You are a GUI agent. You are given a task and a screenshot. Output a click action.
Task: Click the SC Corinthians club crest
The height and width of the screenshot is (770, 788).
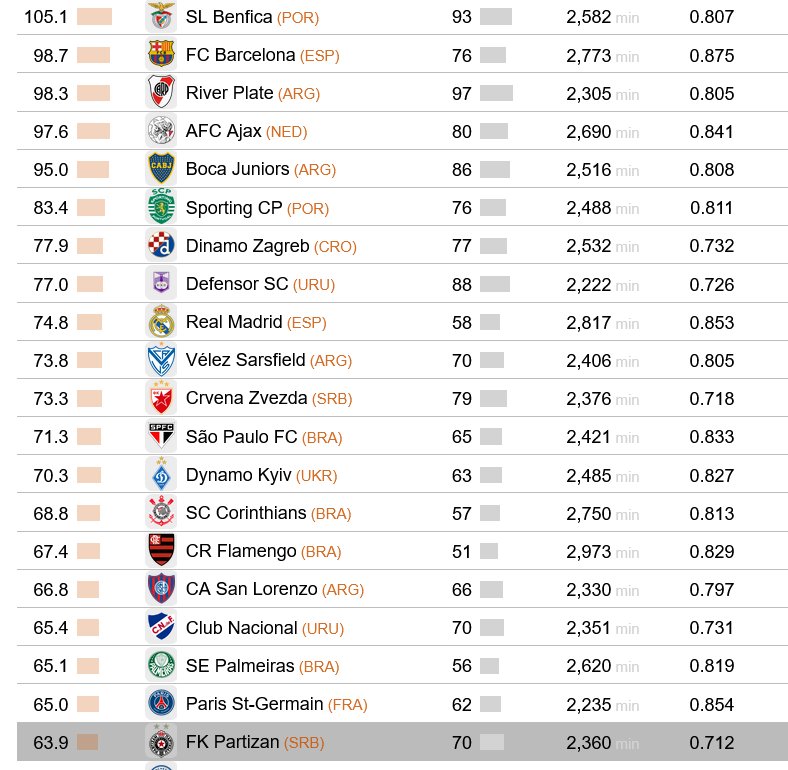click(160, 513)
